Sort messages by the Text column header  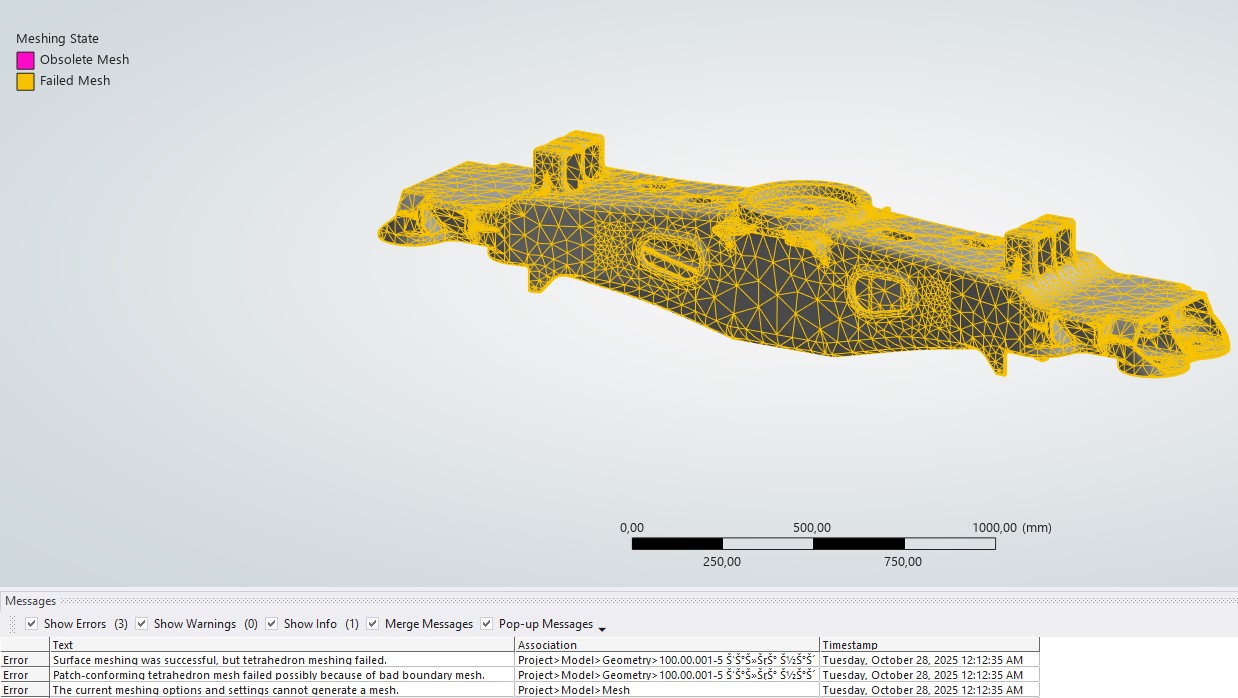pos(282,645)
